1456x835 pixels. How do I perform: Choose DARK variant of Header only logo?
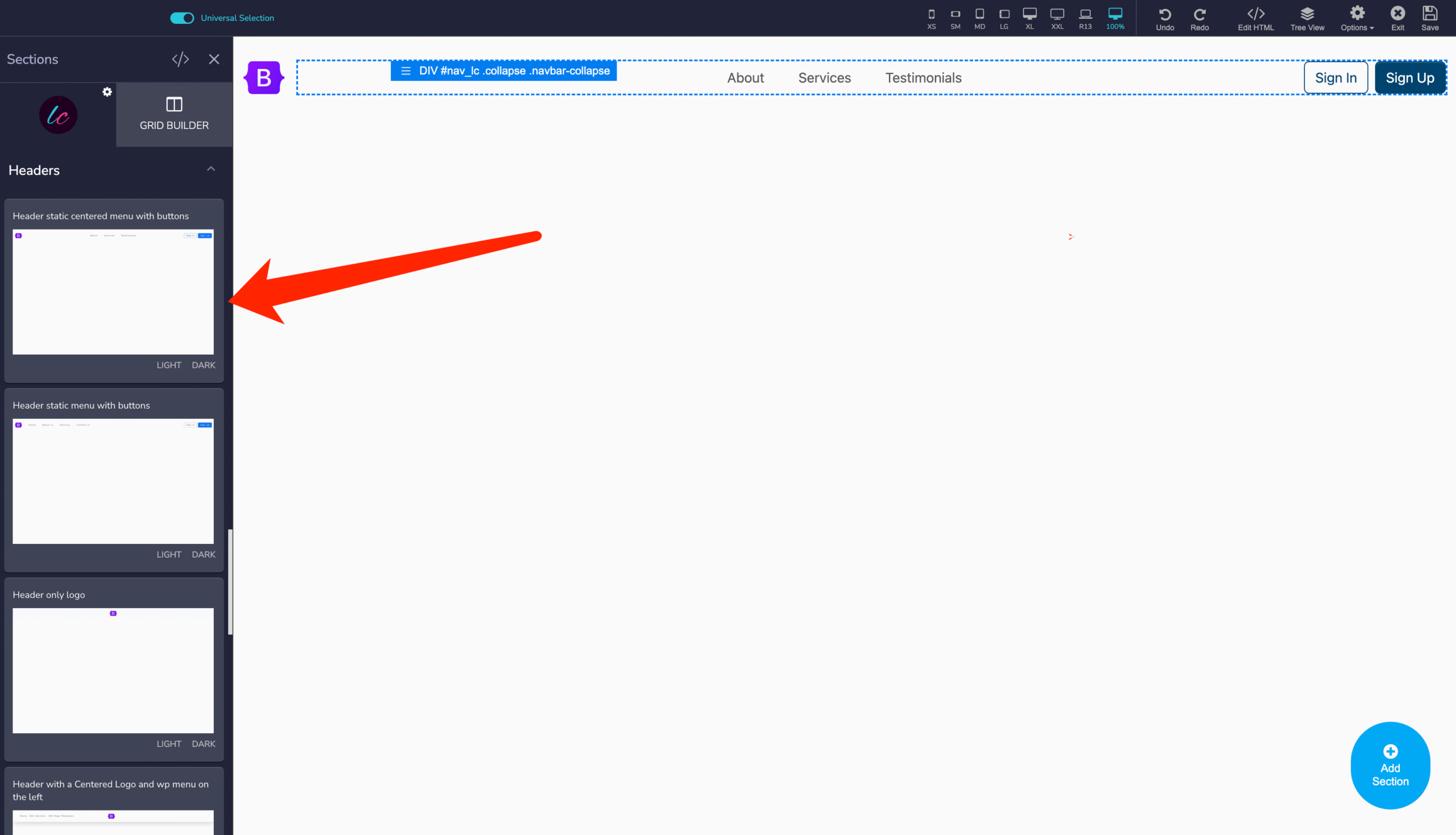(203, 744)
